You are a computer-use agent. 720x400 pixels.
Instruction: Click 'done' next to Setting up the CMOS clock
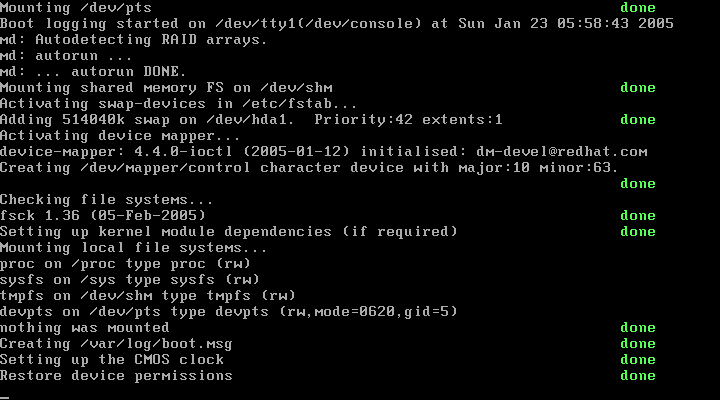pyautogui.click(x=638, y=360)
